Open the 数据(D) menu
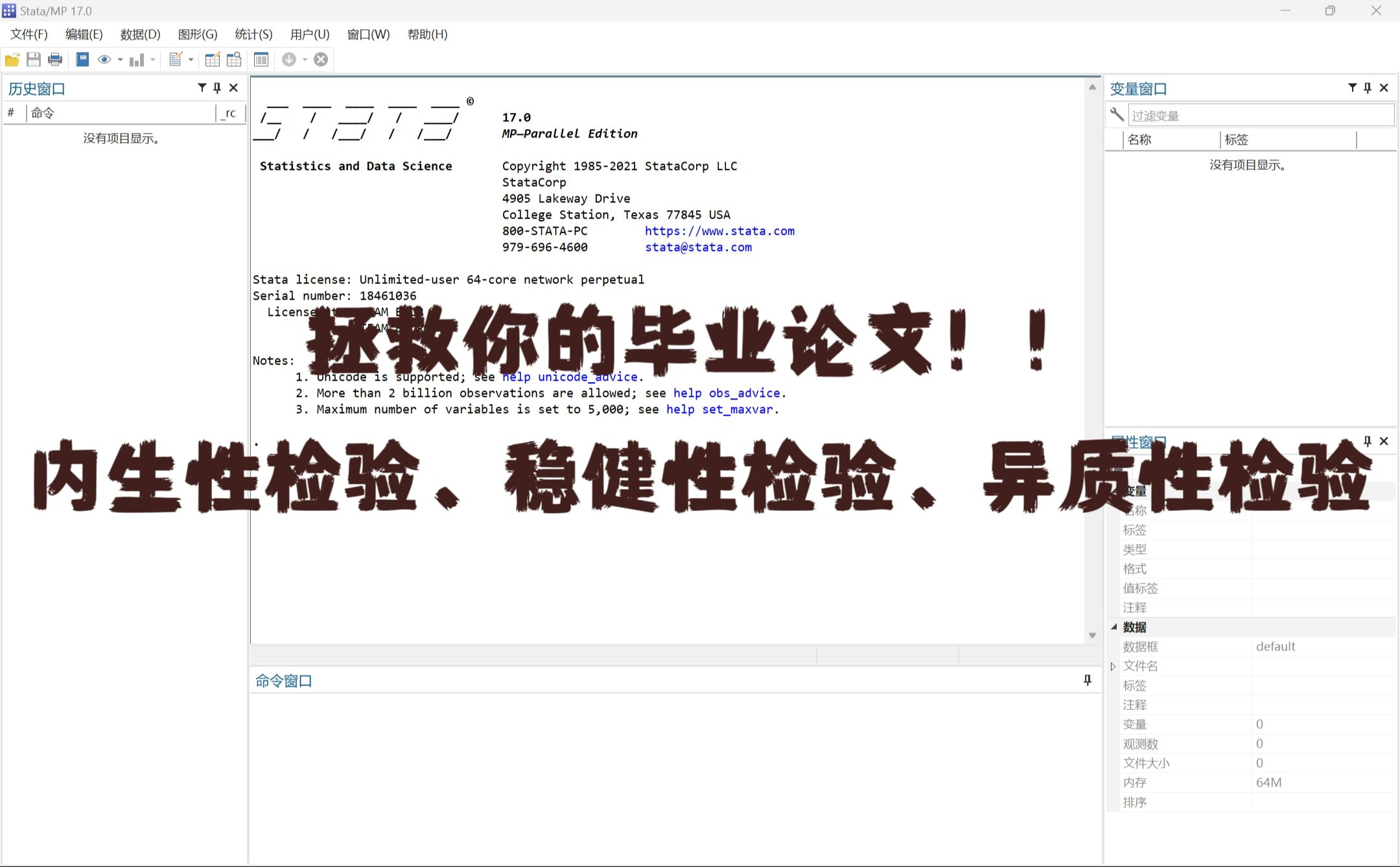 140,34
